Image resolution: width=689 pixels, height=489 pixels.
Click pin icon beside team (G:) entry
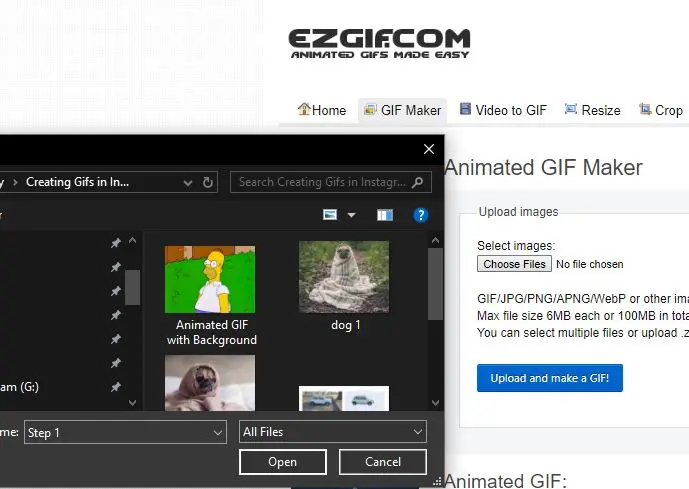pos(115,387)
